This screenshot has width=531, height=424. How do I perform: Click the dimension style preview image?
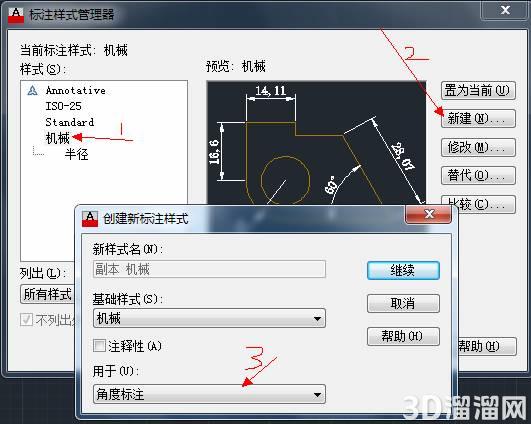click(x=316, y=142)
